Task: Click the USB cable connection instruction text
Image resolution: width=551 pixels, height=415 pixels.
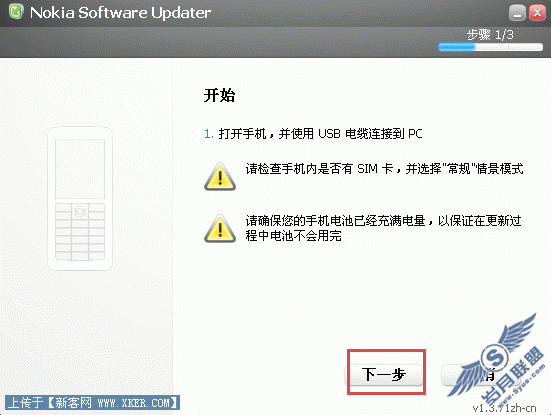Action: pos(320,134)
